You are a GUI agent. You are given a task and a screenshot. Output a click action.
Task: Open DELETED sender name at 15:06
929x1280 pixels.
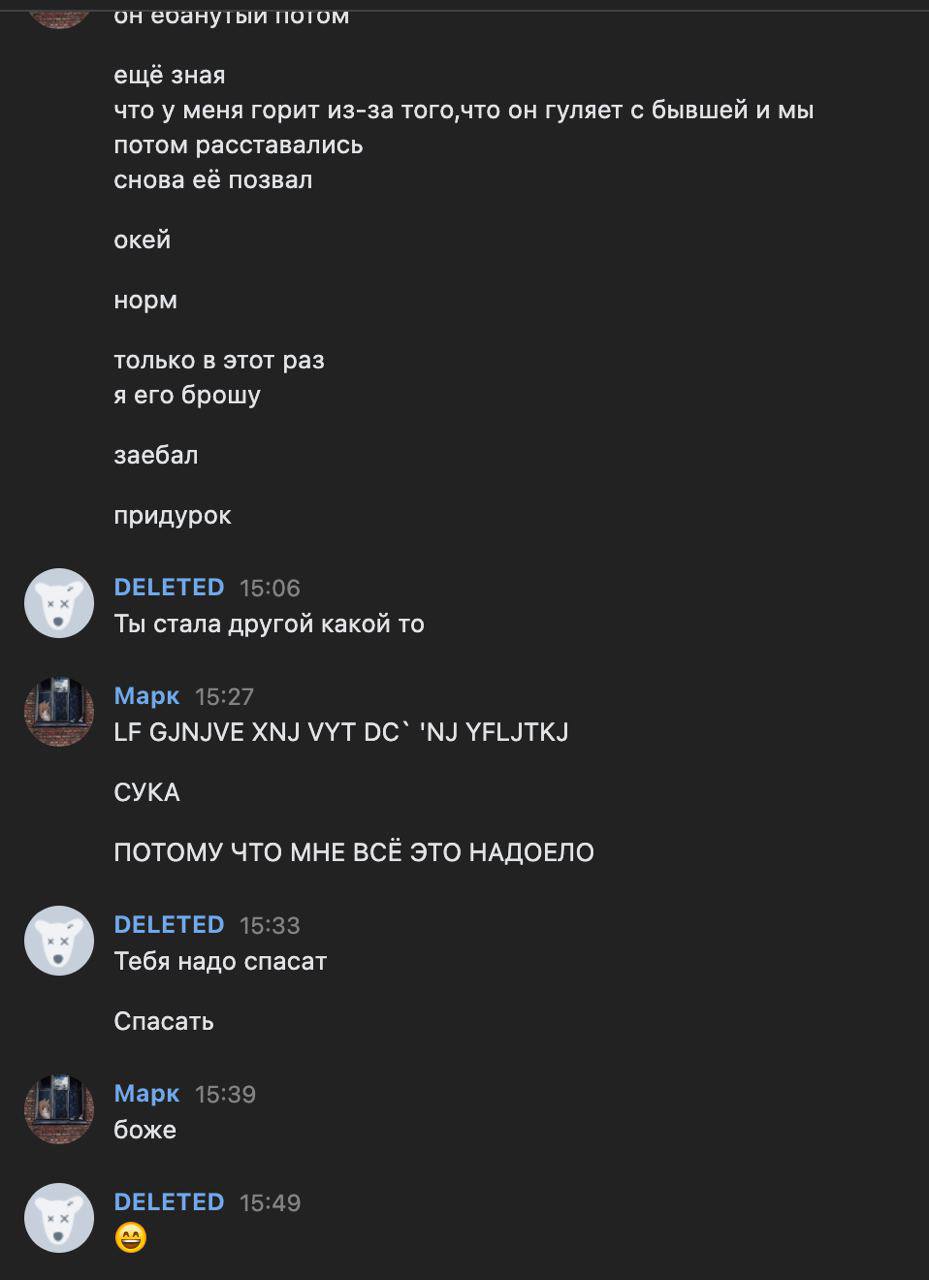169,587
